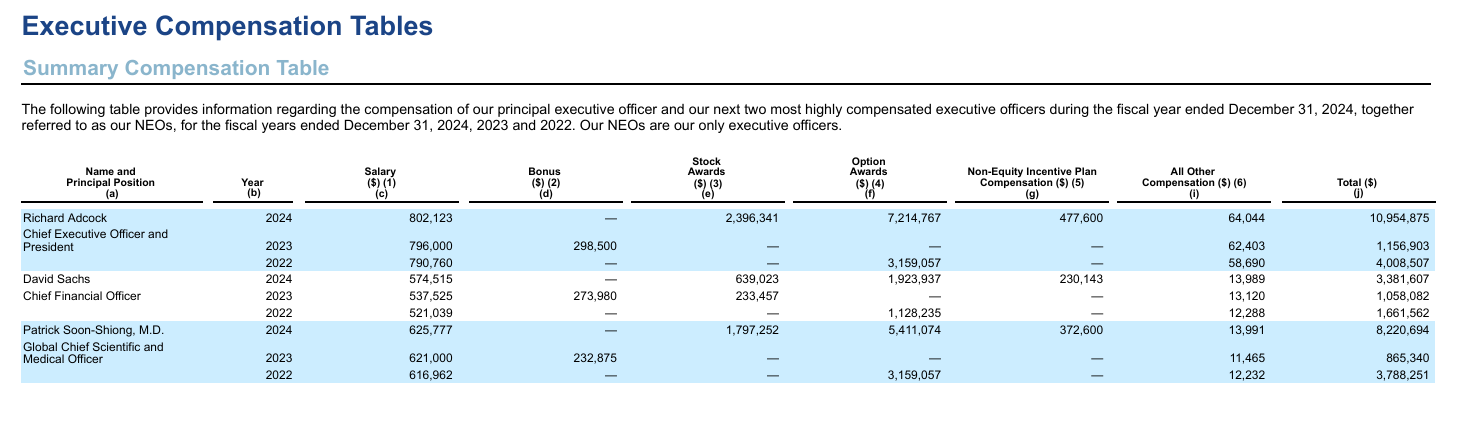Select the 'Stock Awards ($) (3)' column header
Image resolution: width=1467 pixels, height=424 pixels.
(x=707, y=177)
